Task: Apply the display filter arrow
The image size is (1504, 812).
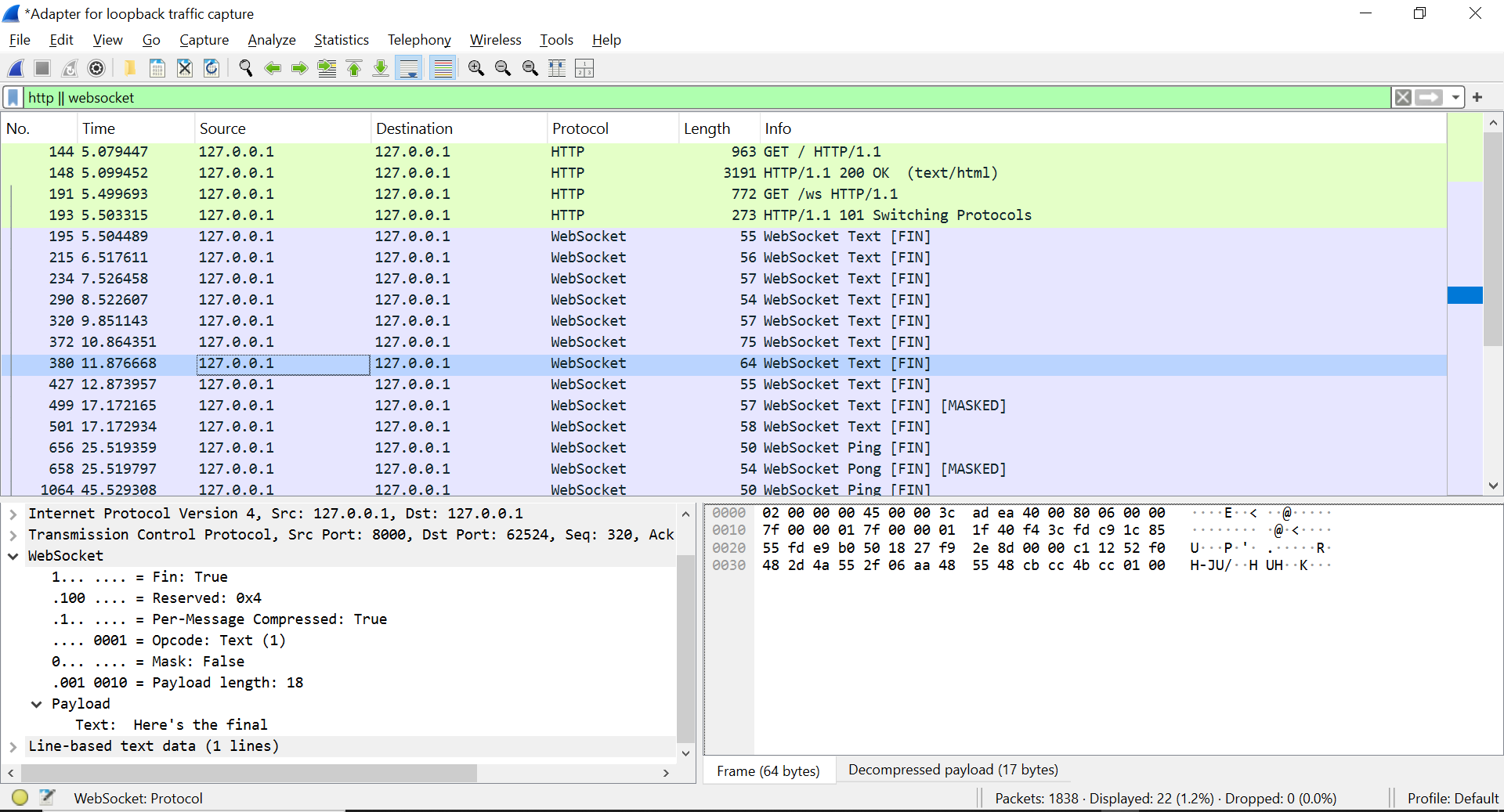Action: tap(1429, 98)
